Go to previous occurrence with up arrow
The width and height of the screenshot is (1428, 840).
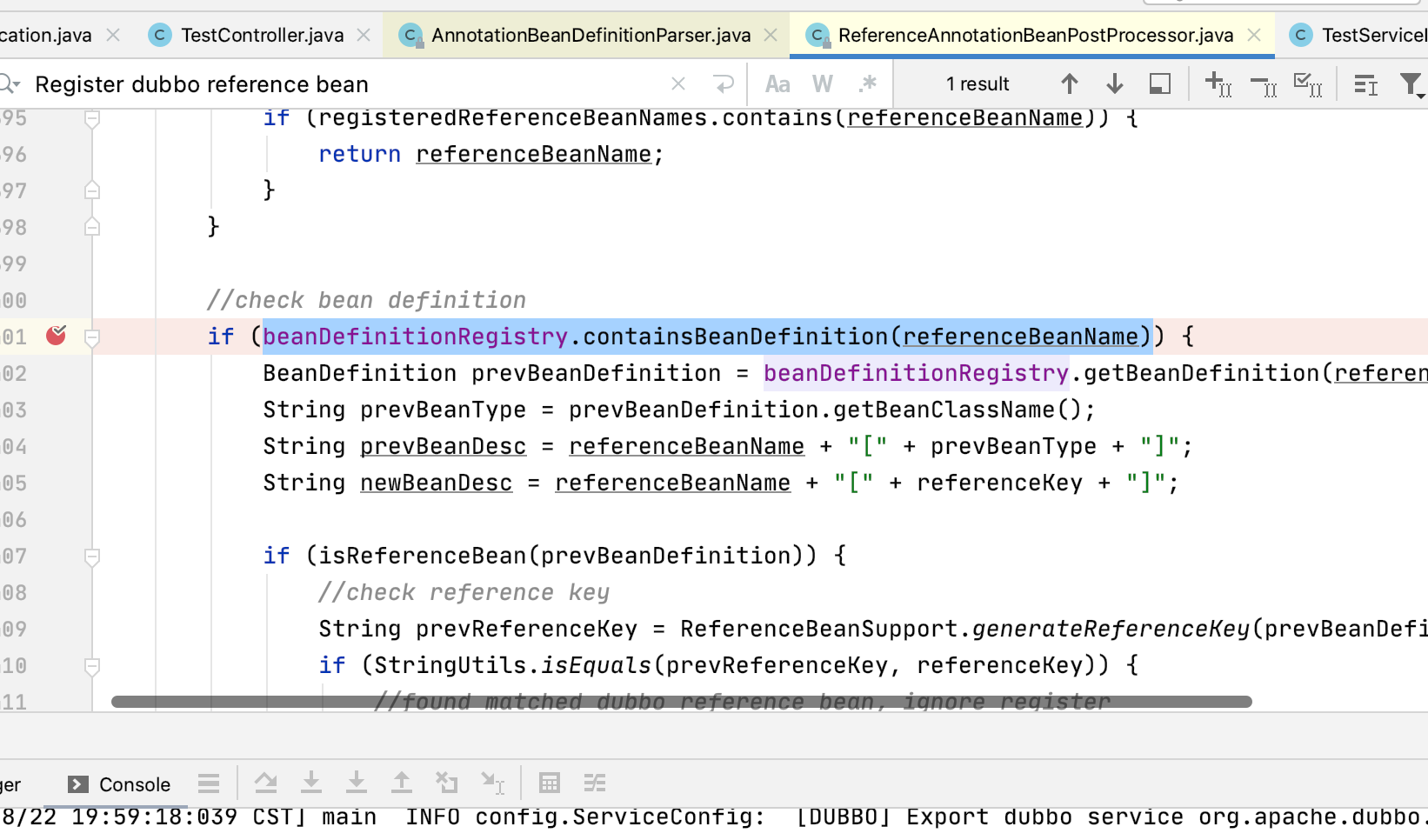(x=1070, y=83)
